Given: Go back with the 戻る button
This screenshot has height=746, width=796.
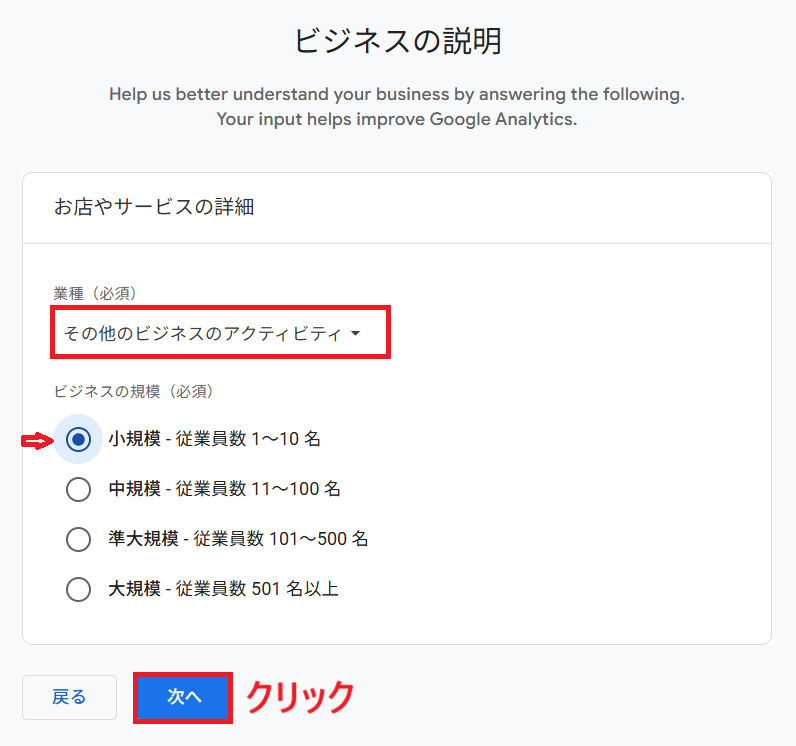Looking at the screenshot, I should 69,697.
